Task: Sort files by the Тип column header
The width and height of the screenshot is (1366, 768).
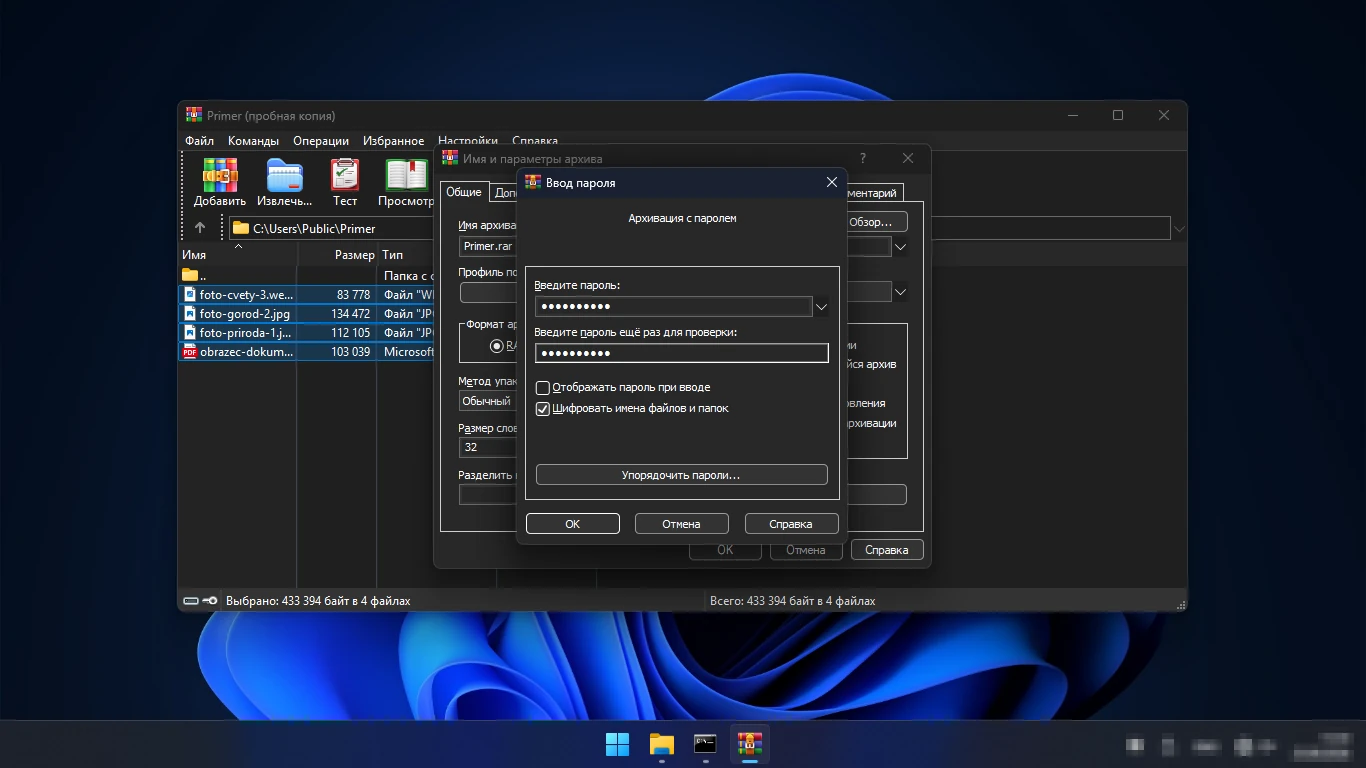Action: pyautogui.click(x=406, y=255)
